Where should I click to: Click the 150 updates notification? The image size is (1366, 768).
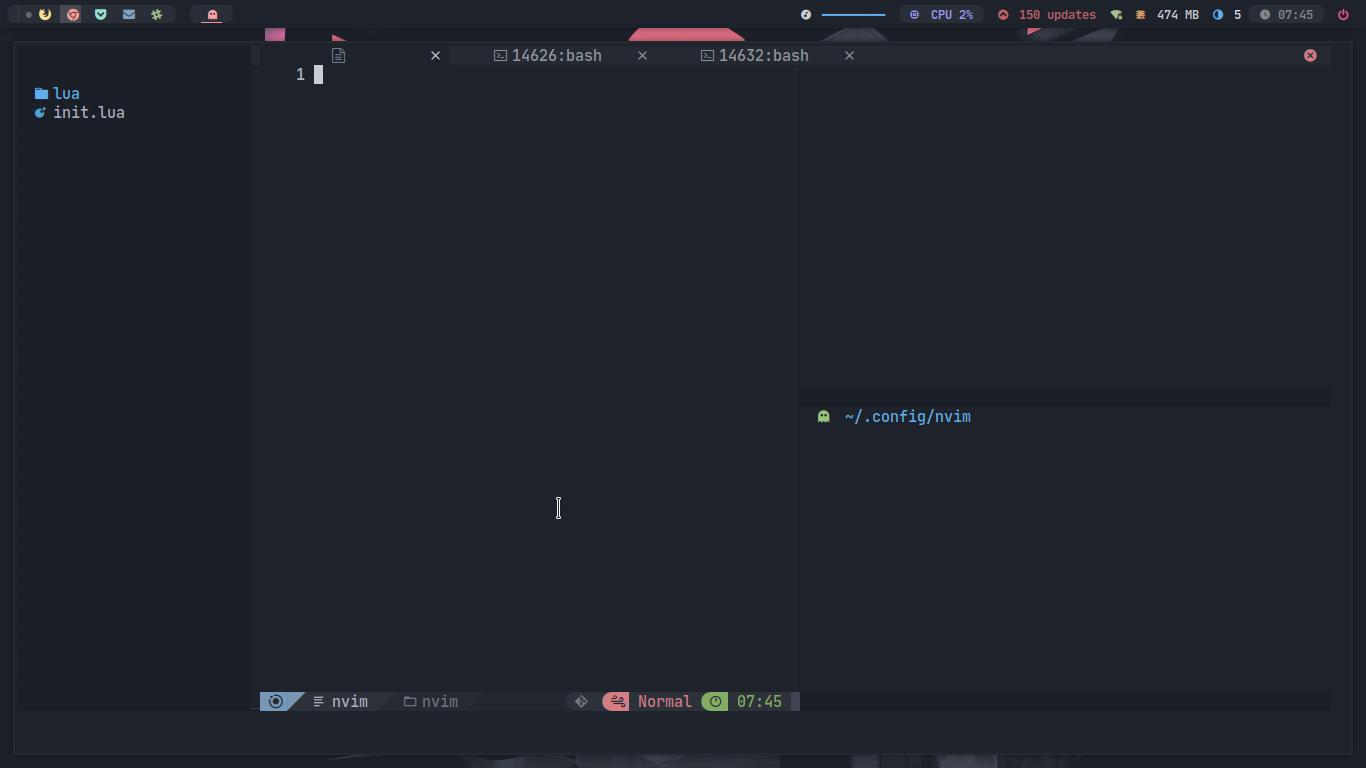click(1046, 14)
